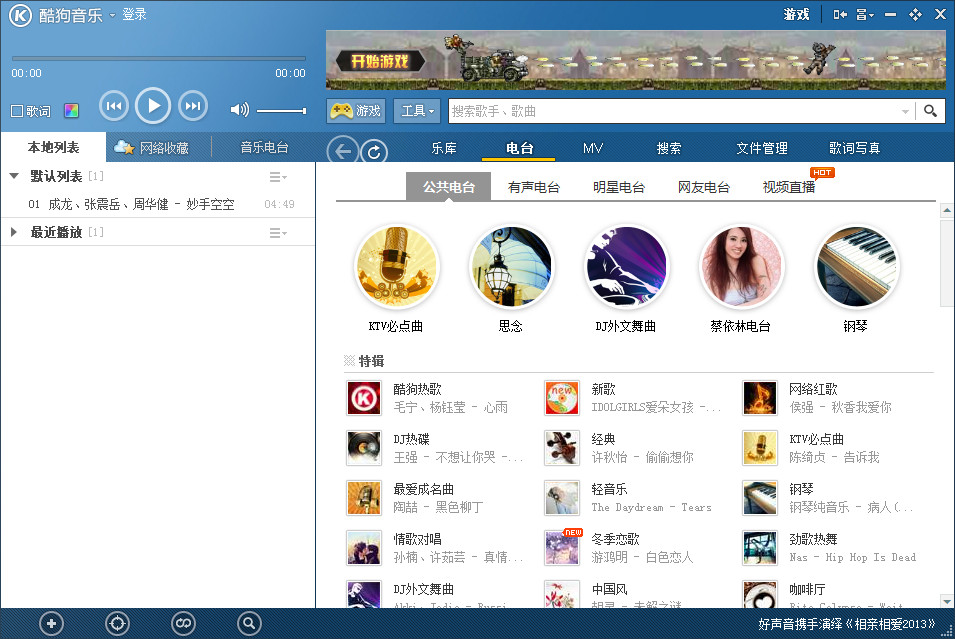Click the 最爱成名曲 microphone icon

pos(364,498)
